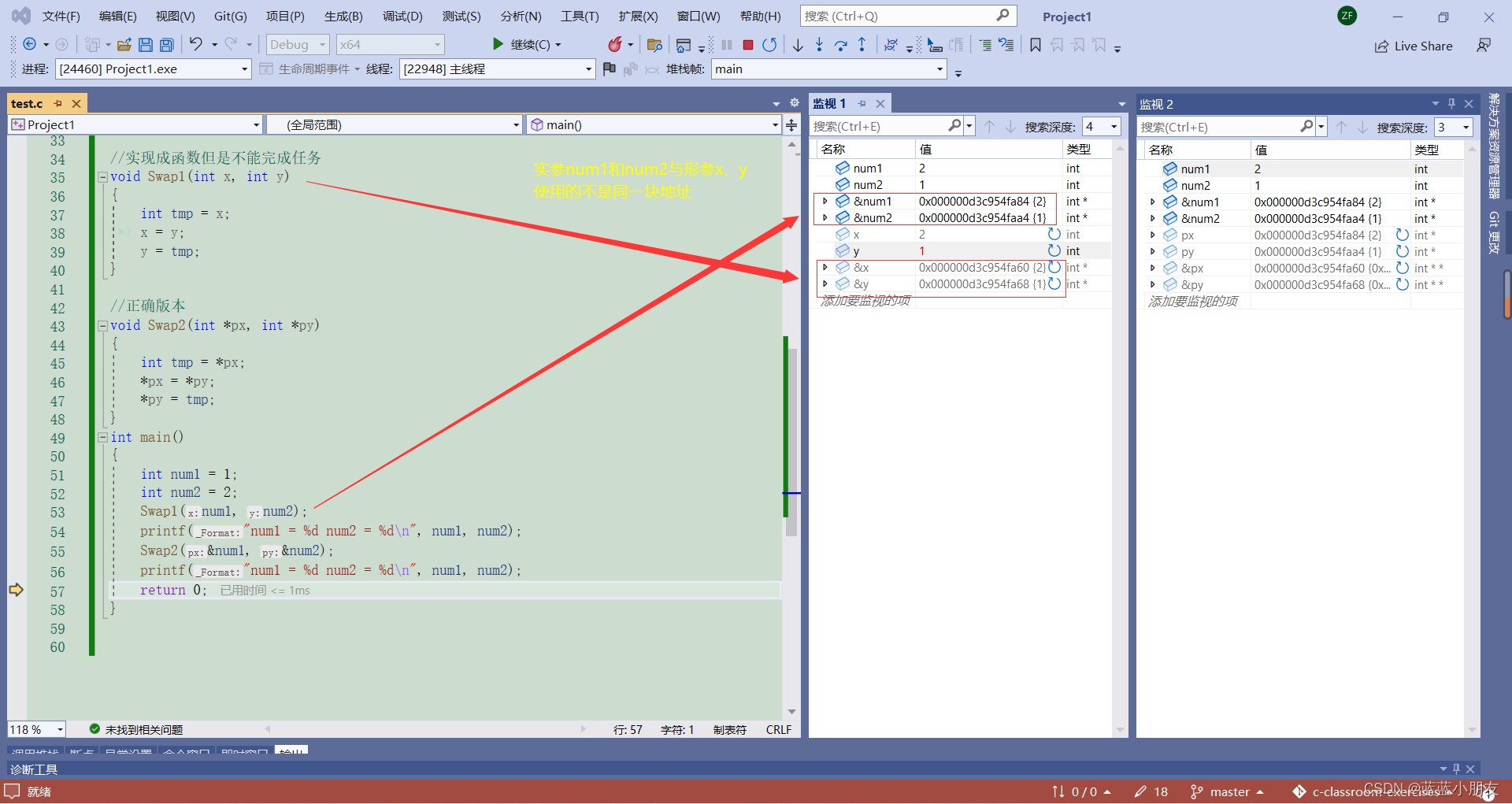Click the pending changes 18 indicator
The width and height of the screenshot is (1512, 804).
[x=1151, y=791]
